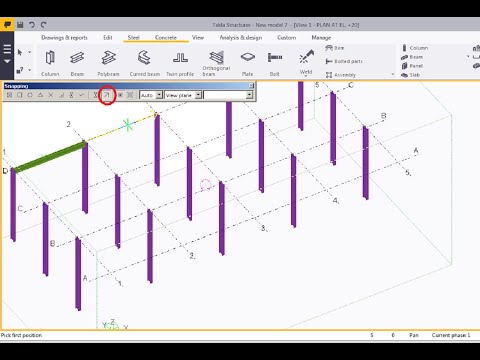Toggle snap to lines and edges arrow icon
480x360 pixels.
click(107, 95)
